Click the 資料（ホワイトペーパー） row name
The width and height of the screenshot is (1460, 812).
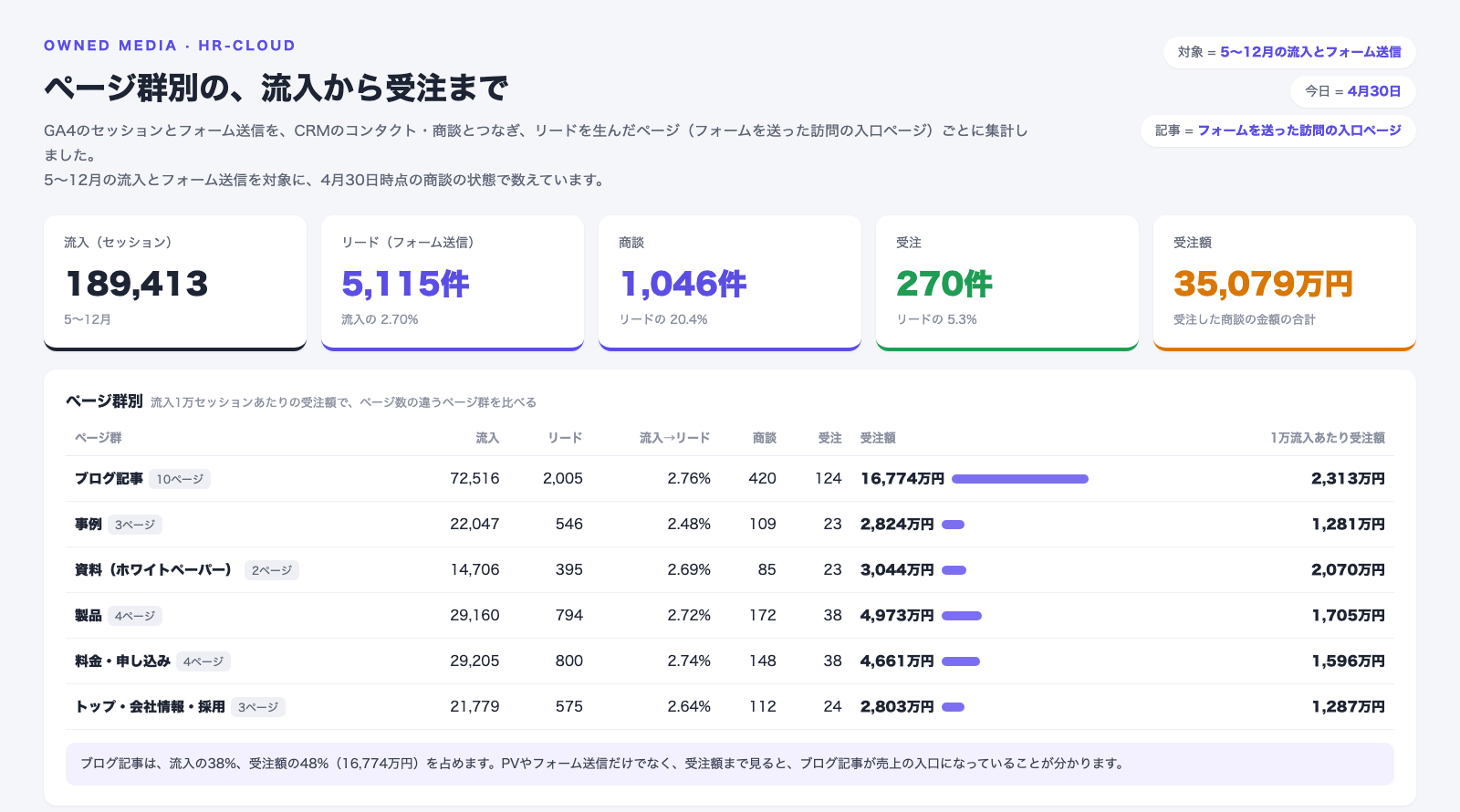click(153, 570)
